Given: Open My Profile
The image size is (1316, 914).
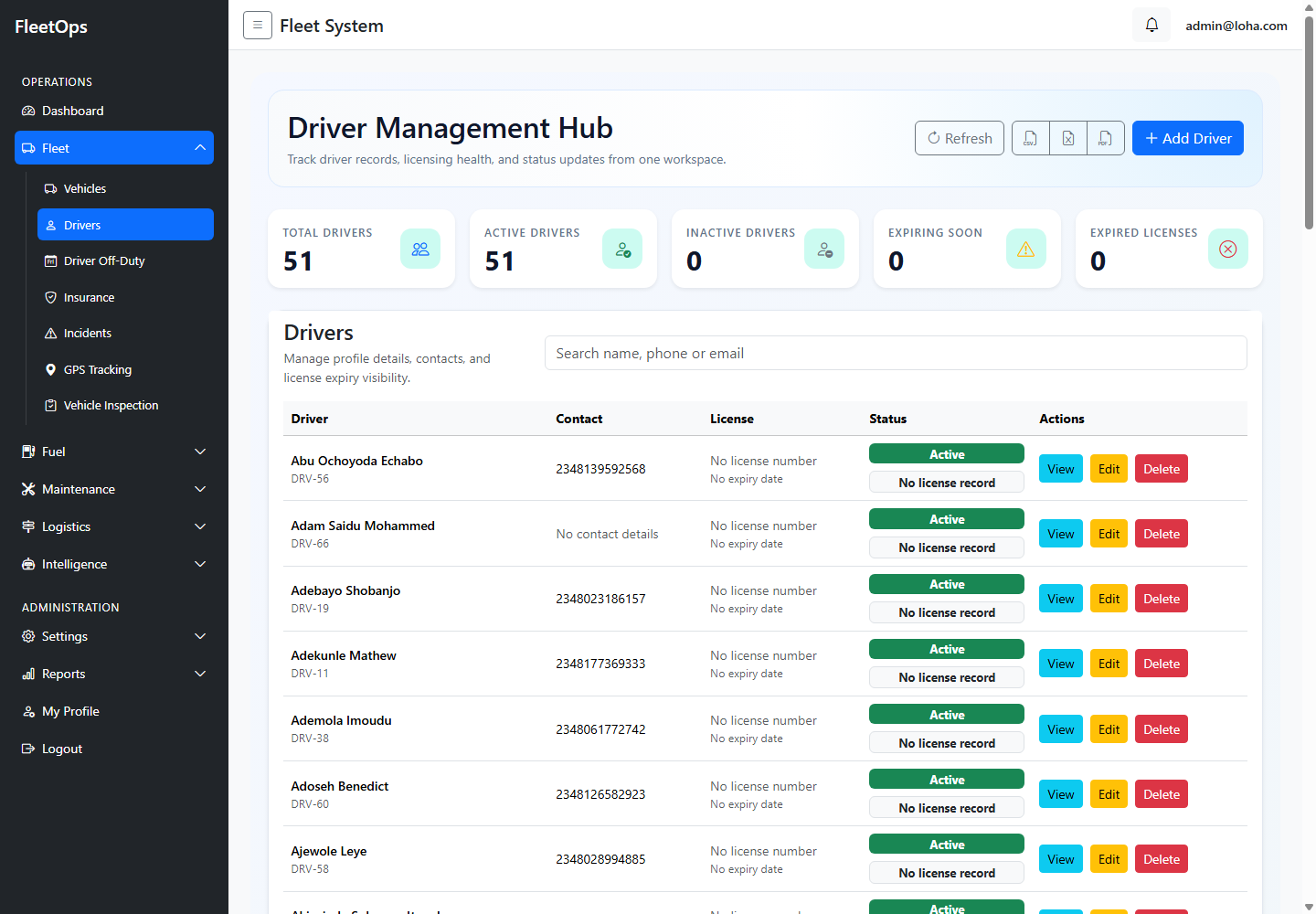Looking at the screenshot, I should pos(114,711).
